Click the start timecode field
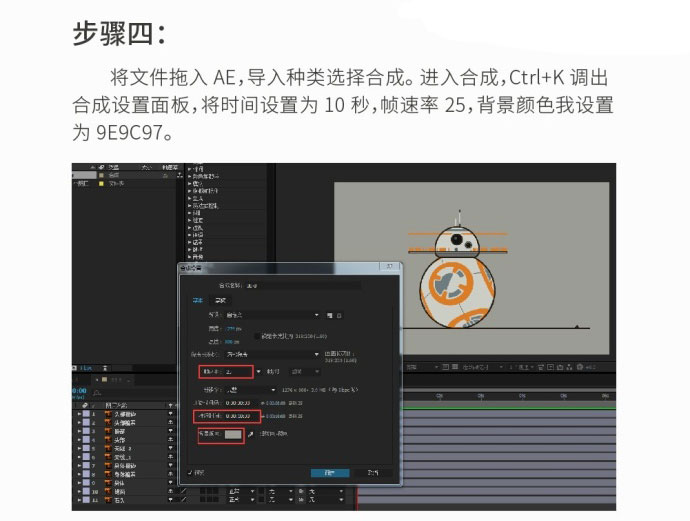 point(241,403)
